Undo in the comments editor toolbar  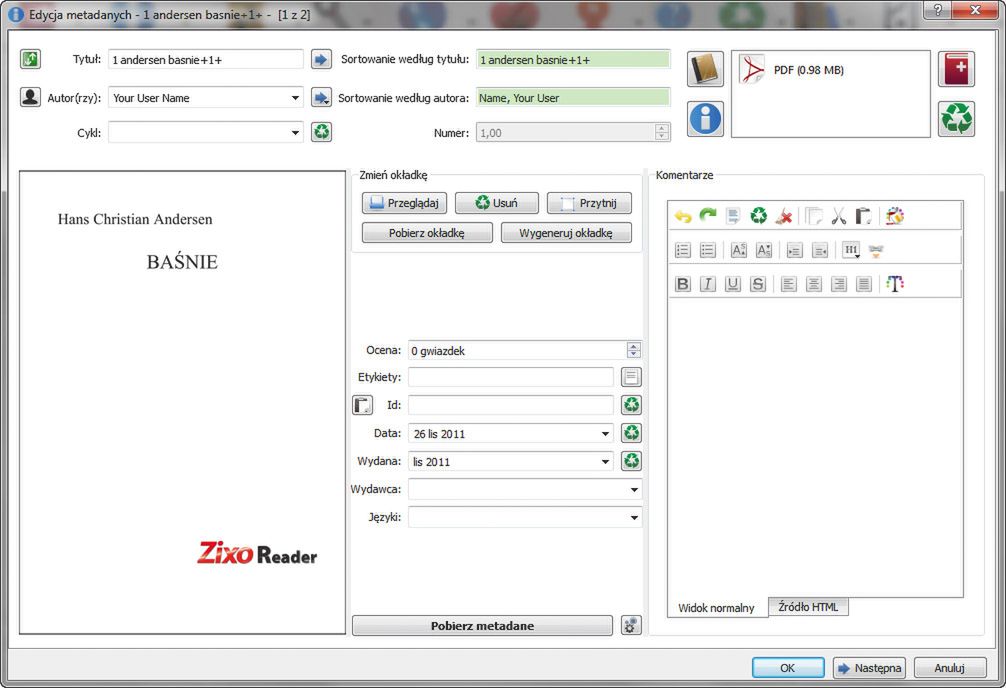tap(683, 216)
